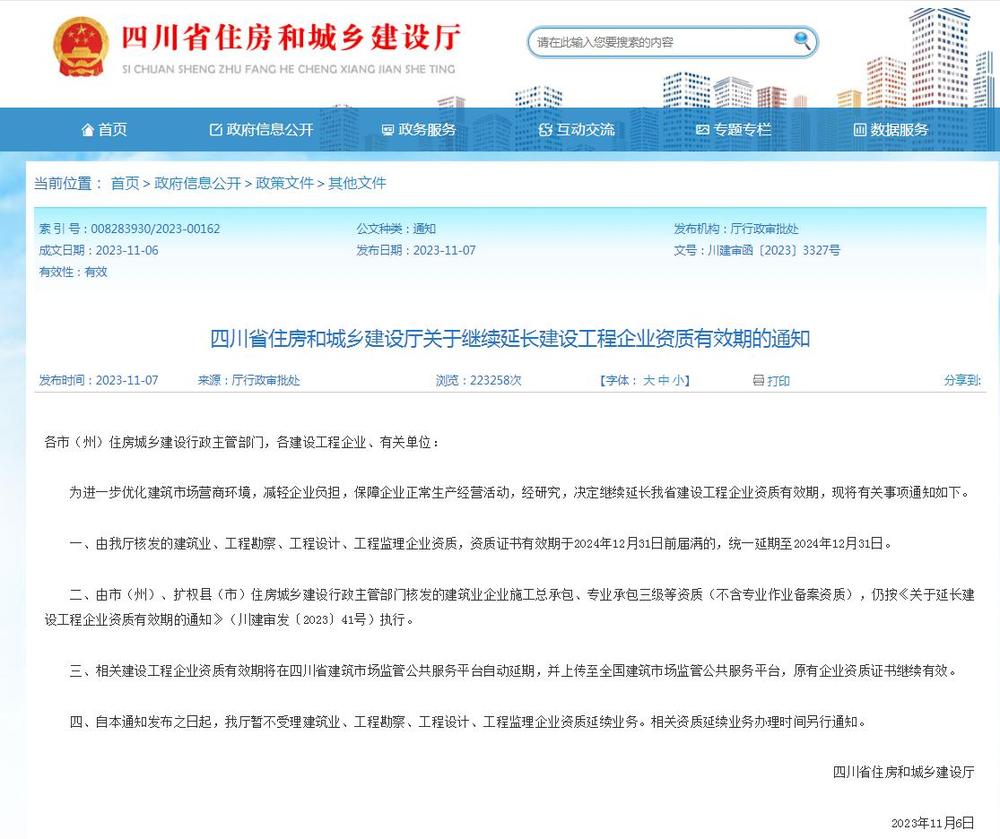Viewport: 1000px width, 839px height.
Task: Go to 政策文件 breadcrumb link
Action: [285, 183]
